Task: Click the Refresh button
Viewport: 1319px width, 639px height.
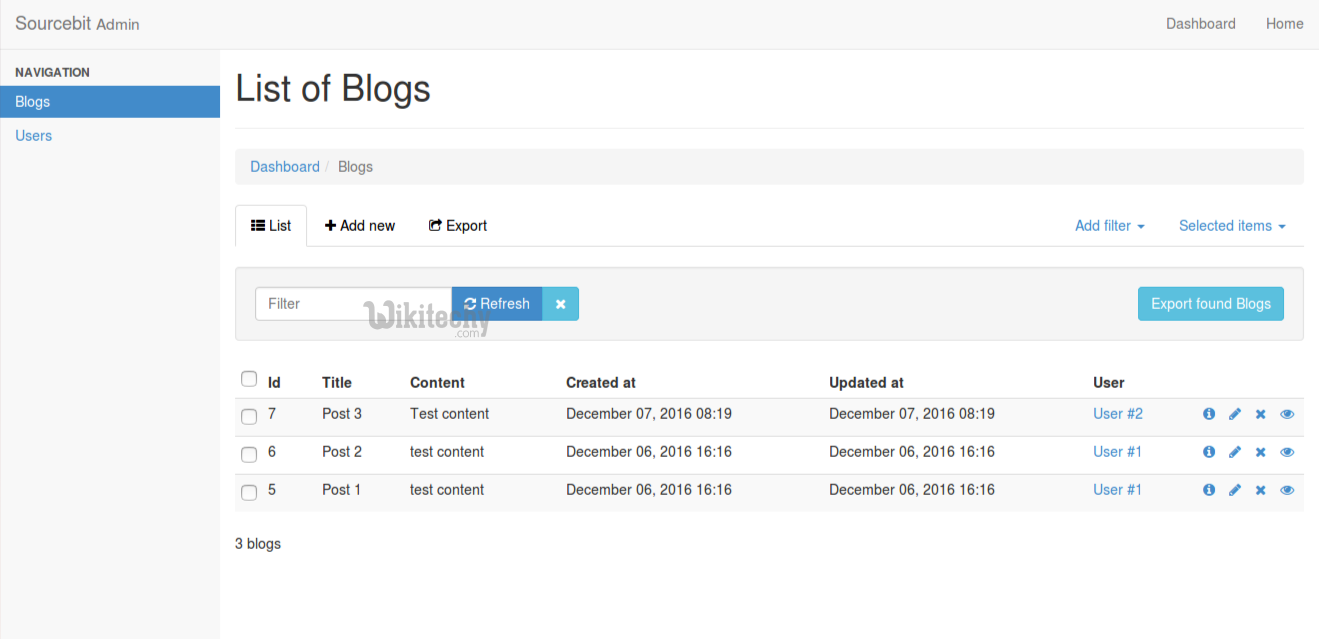Action: coord(497,304)
